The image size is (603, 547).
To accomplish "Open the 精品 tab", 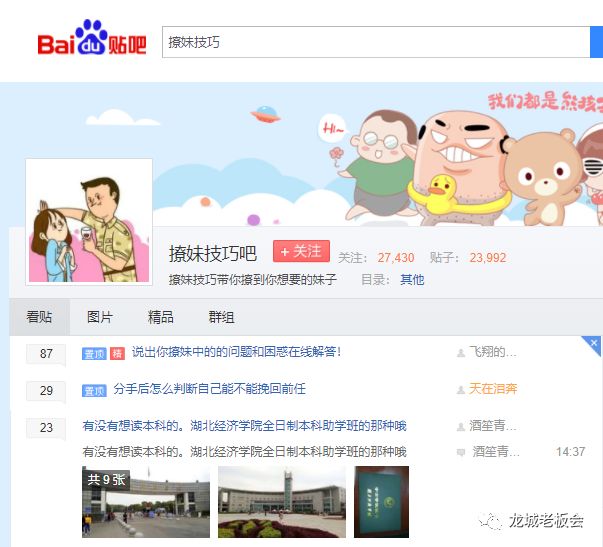I will [161, 317].
